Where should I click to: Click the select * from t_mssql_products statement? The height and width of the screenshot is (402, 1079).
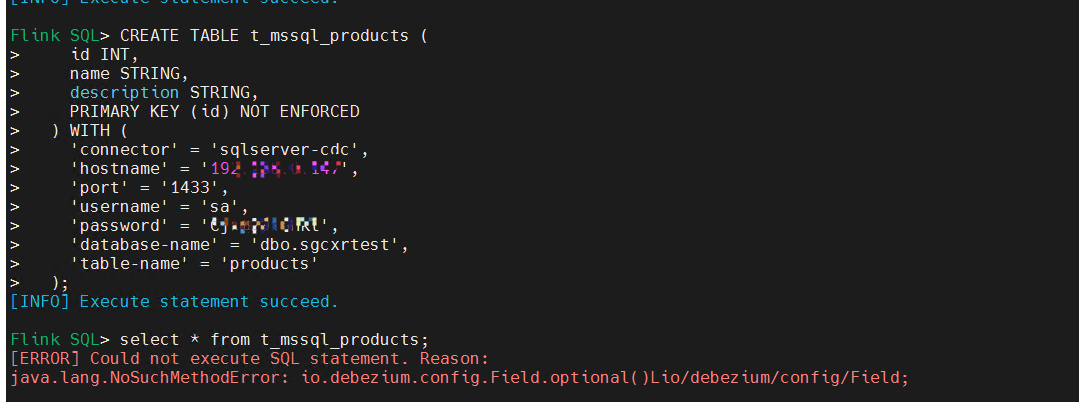point(275,339)
